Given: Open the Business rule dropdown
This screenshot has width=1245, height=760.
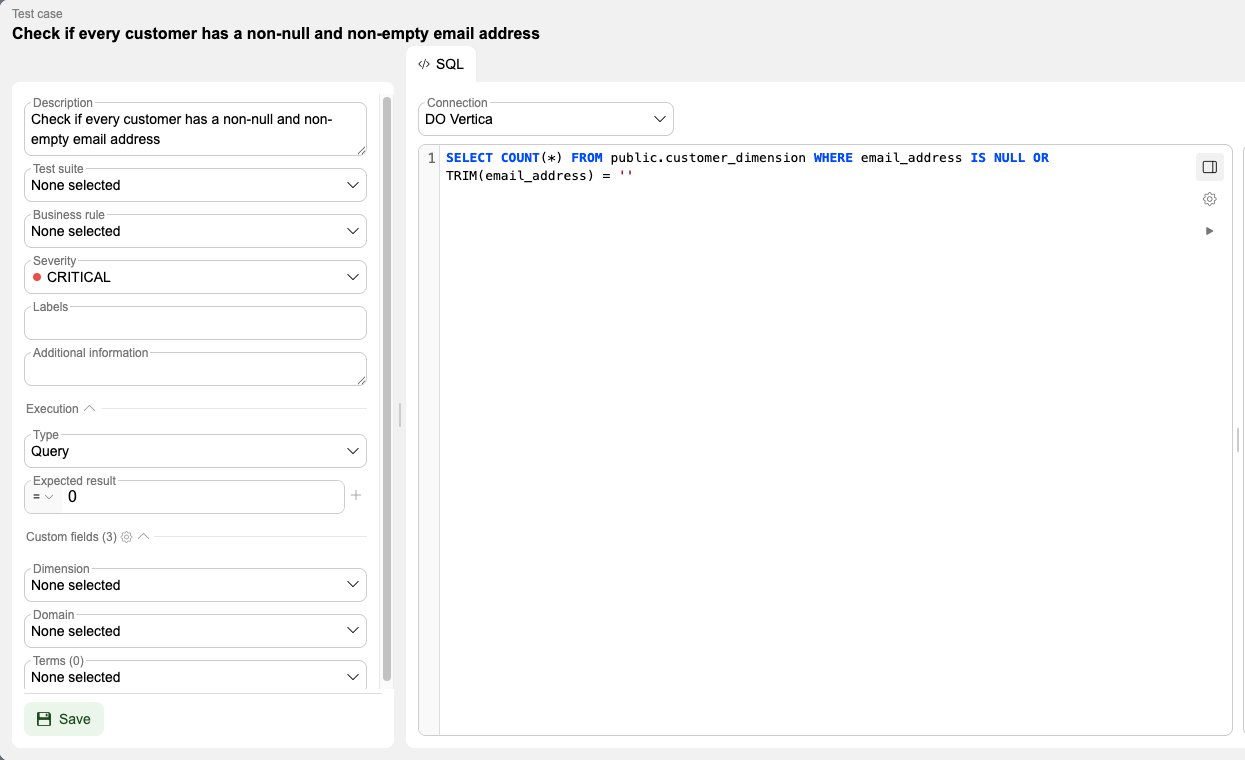Looking at the screenshot, I should point(195,231).
